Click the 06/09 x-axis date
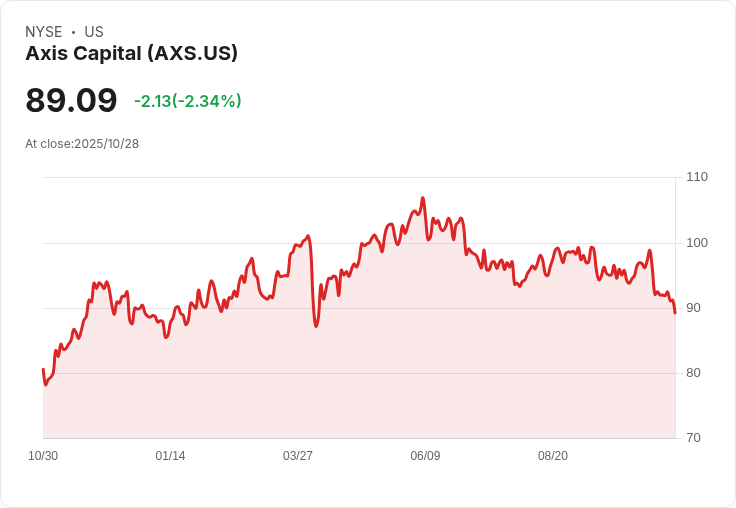The image size is (736, 508). pyautogui.click(x=425, y=456)
